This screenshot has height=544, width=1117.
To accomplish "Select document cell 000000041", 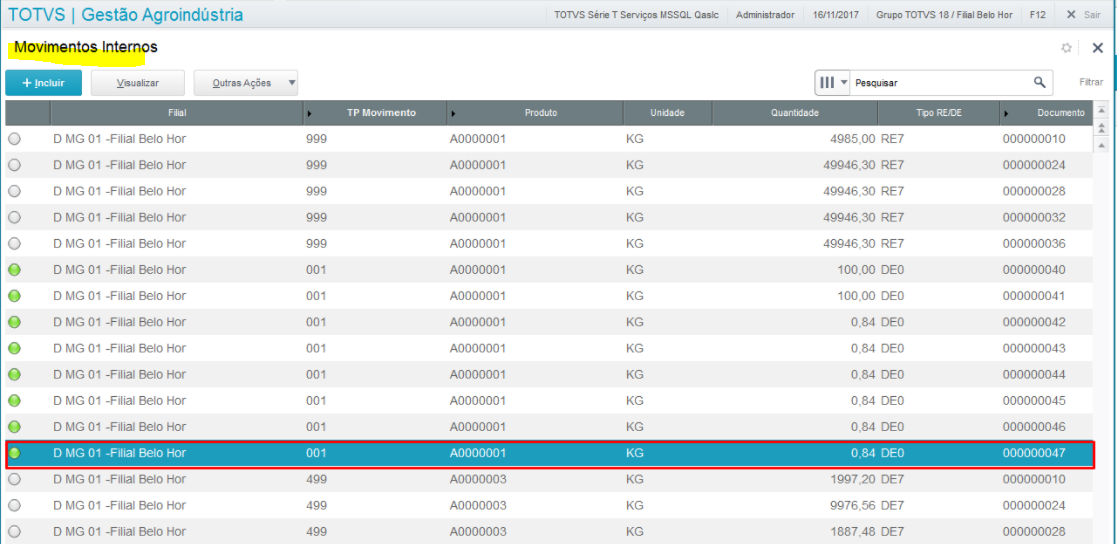I will [1034, 295].
